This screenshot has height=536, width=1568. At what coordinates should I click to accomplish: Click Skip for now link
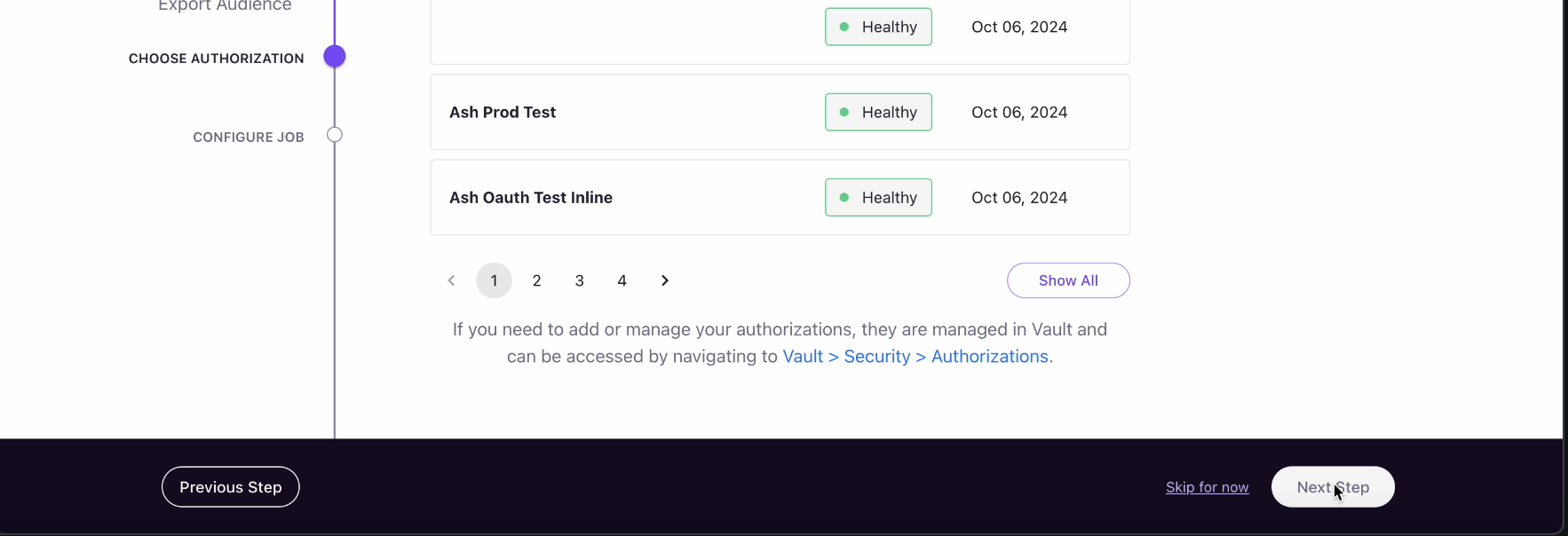[1207, 487]
